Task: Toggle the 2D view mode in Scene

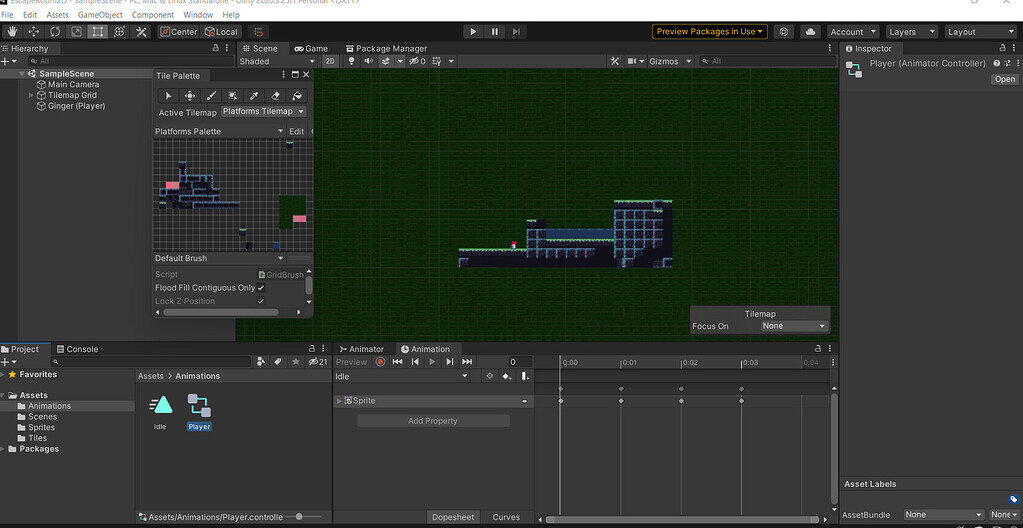Action: [x=330, y=62]
